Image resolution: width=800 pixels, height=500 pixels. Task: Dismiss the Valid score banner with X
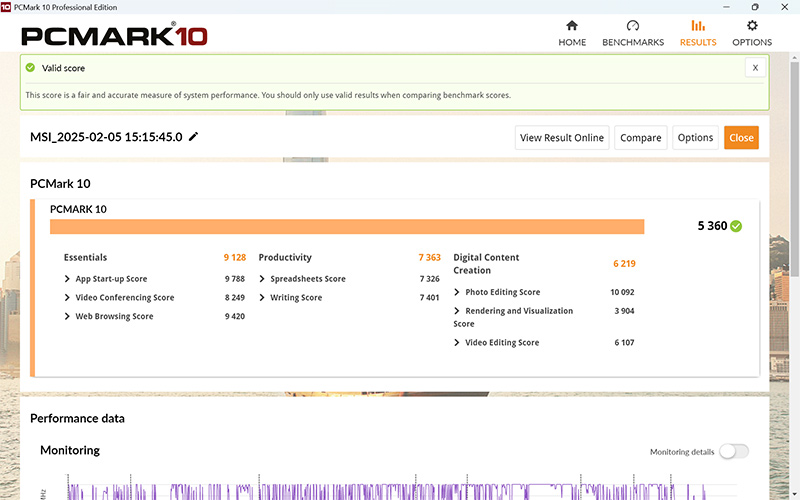[755, 67]
